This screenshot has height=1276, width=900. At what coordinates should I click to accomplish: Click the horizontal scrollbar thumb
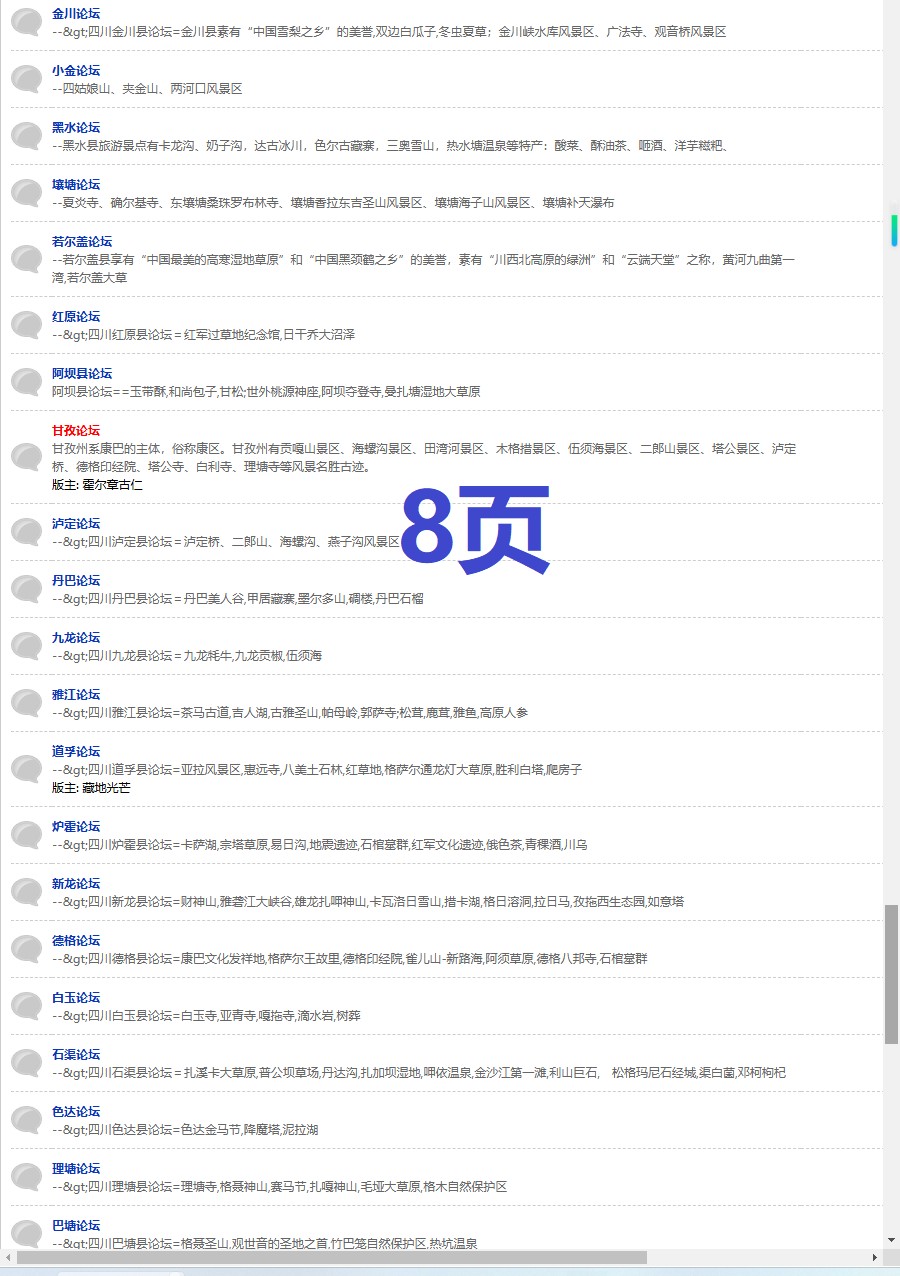click(x=330, y=1257)
